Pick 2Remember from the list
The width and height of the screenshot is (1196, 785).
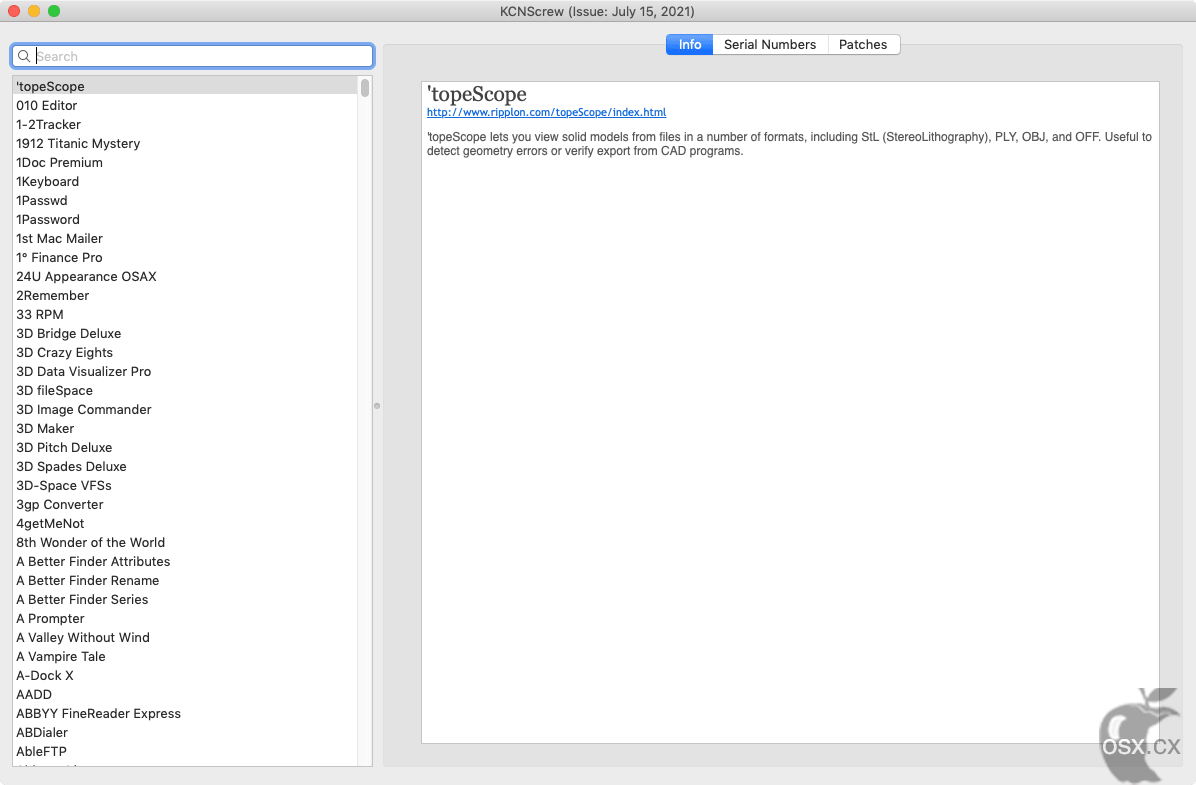pos(185,295)
